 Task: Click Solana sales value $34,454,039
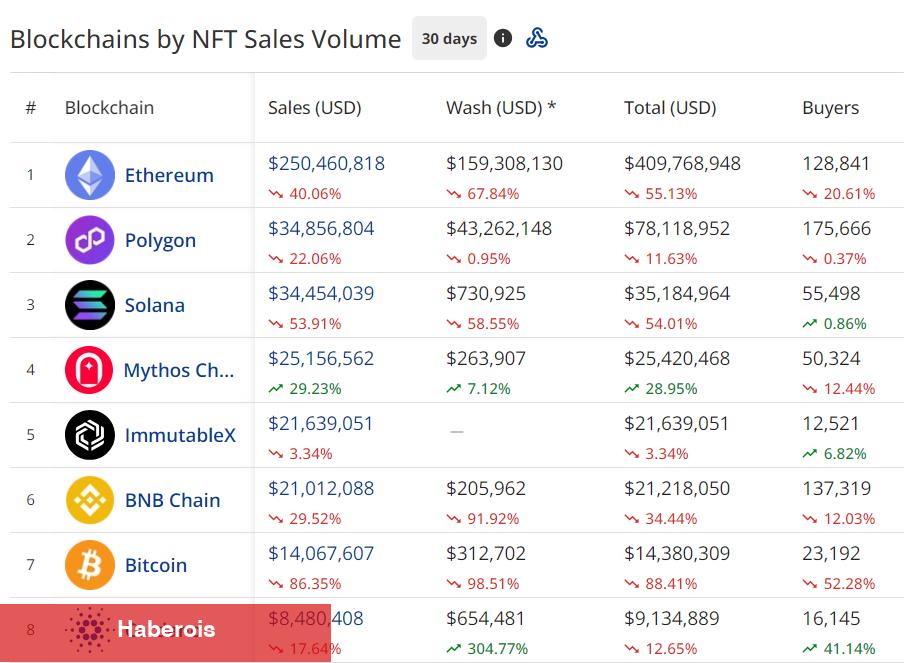point(321,293)
